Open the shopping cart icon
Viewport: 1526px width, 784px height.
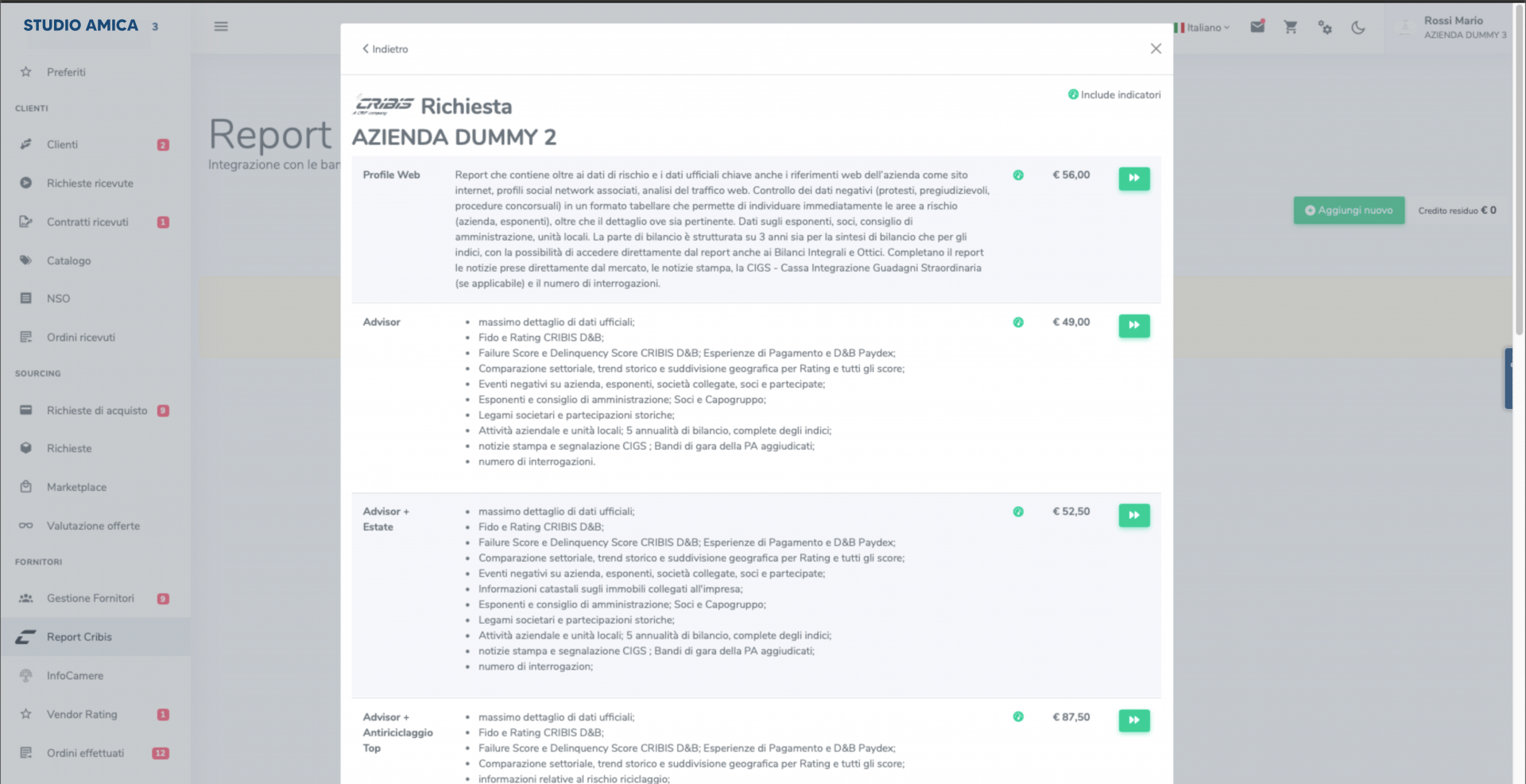tap(1291, 27)
